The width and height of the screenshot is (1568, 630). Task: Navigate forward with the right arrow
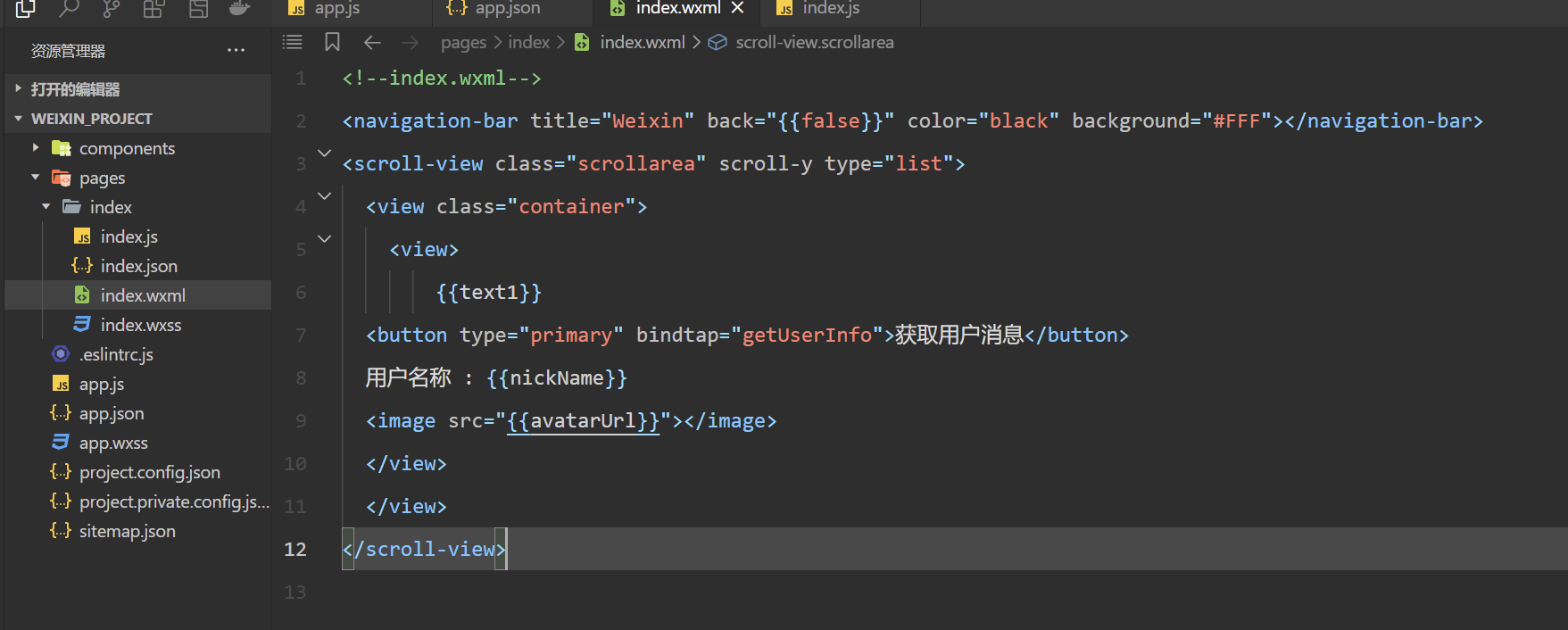pyautogui.click(x=410, y=42)
